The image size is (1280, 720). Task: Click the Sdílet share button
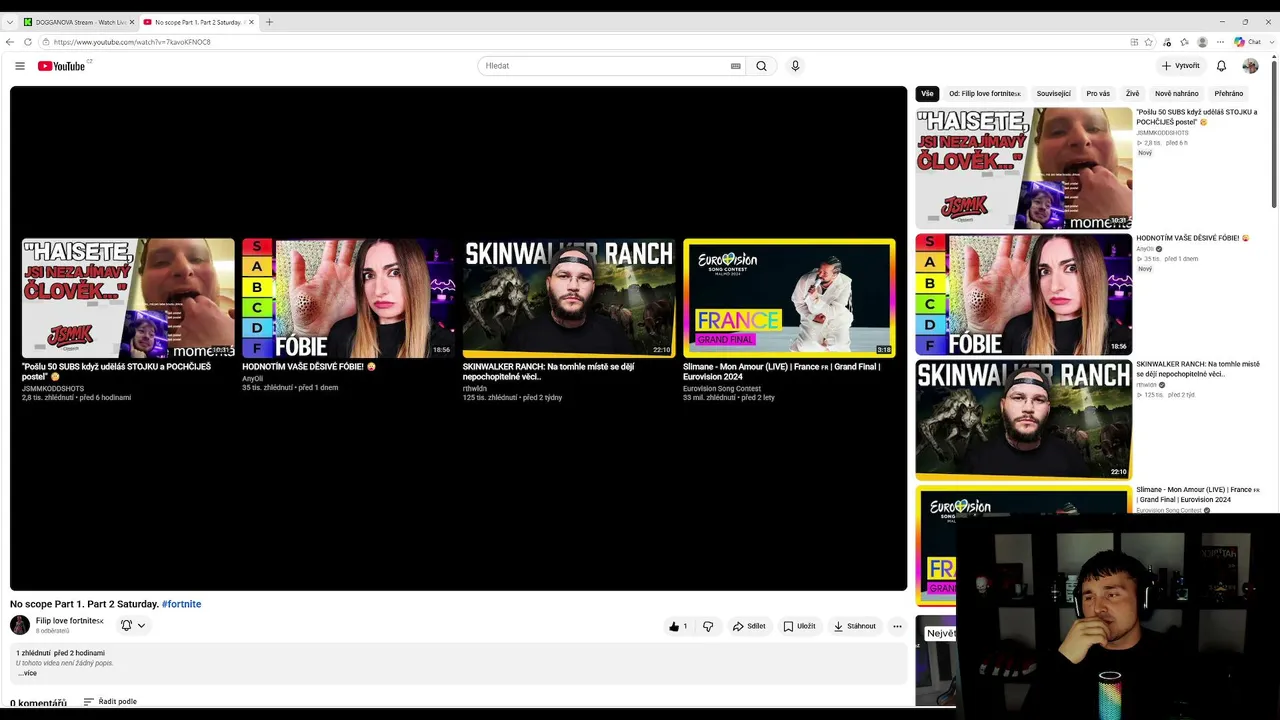pyautogui.click(x=749, y=626)
